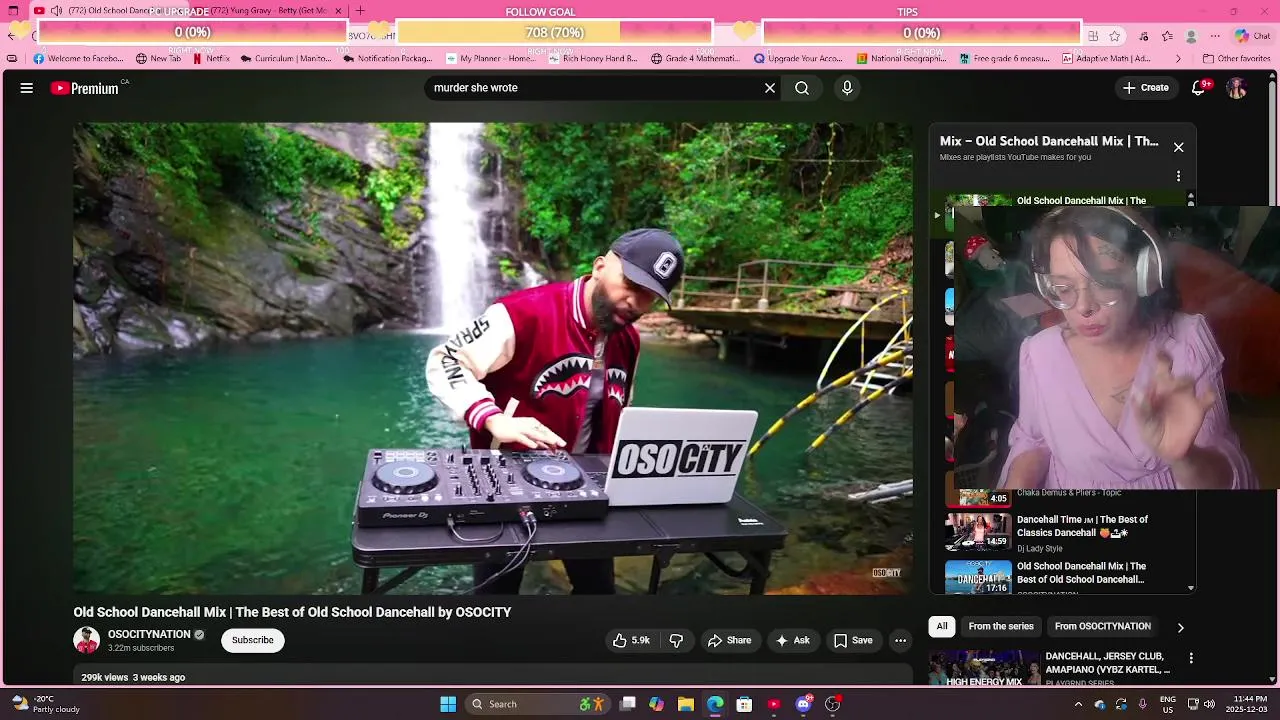Select the All filter chip
This screenshot has width=1280, height=720.
(942, 626)
